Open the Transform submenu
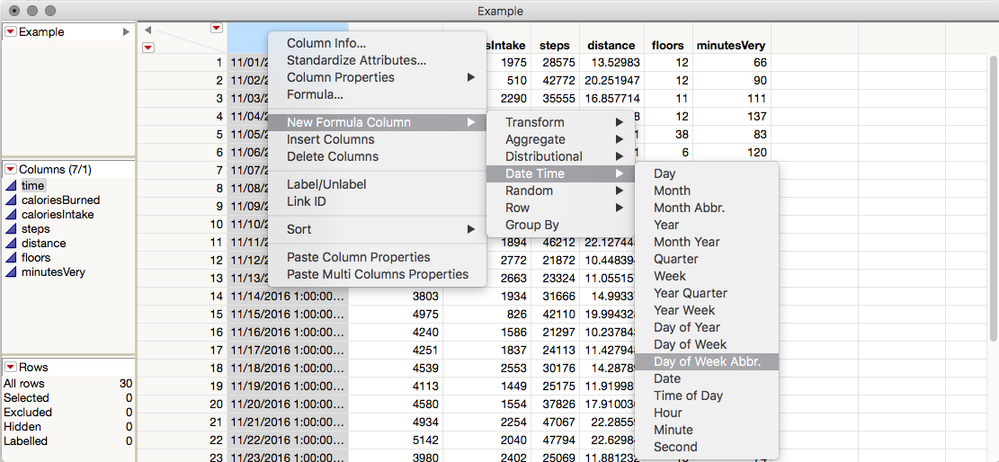 (561, 122)
